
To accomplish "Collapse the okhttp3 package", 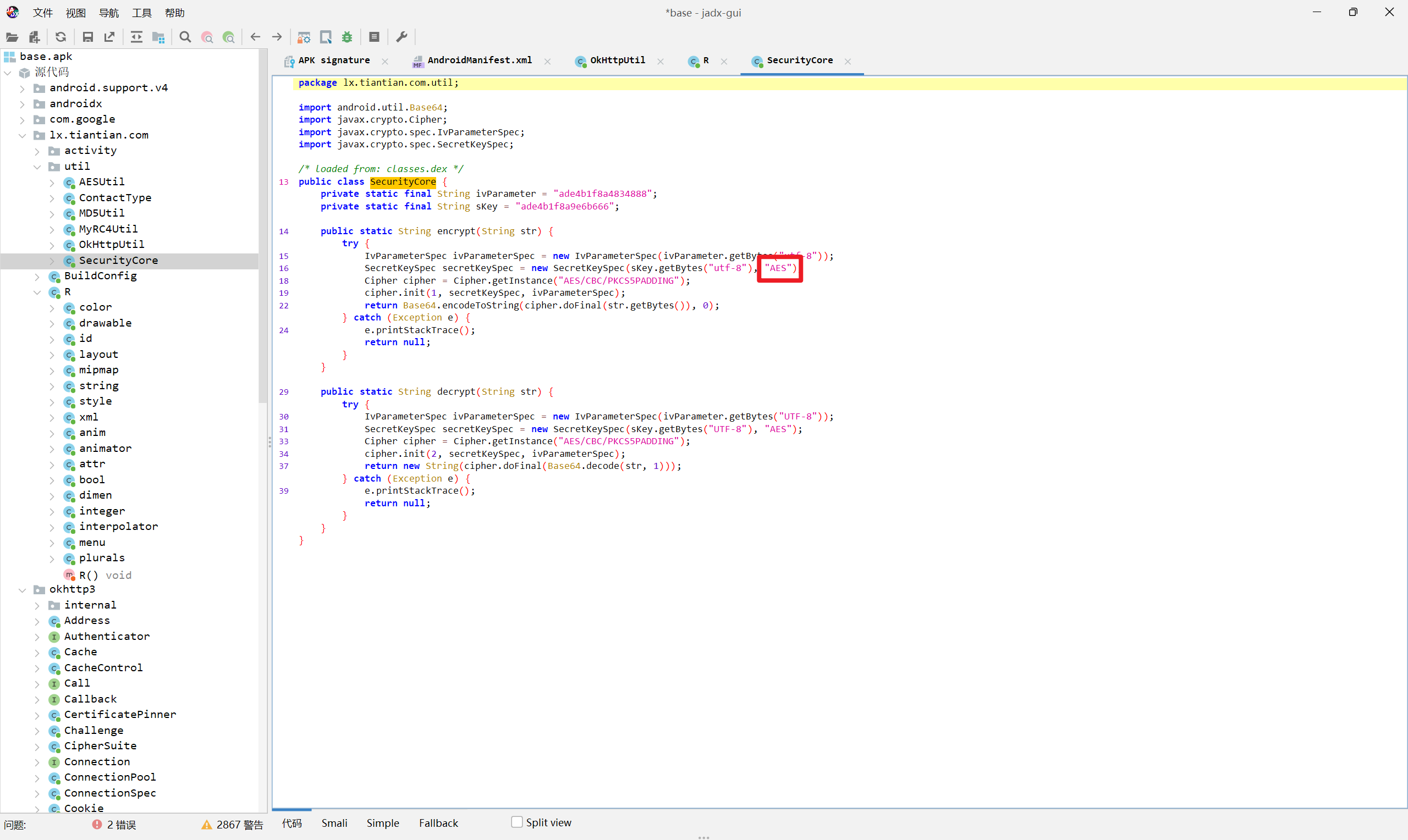I will pos(23,590).
